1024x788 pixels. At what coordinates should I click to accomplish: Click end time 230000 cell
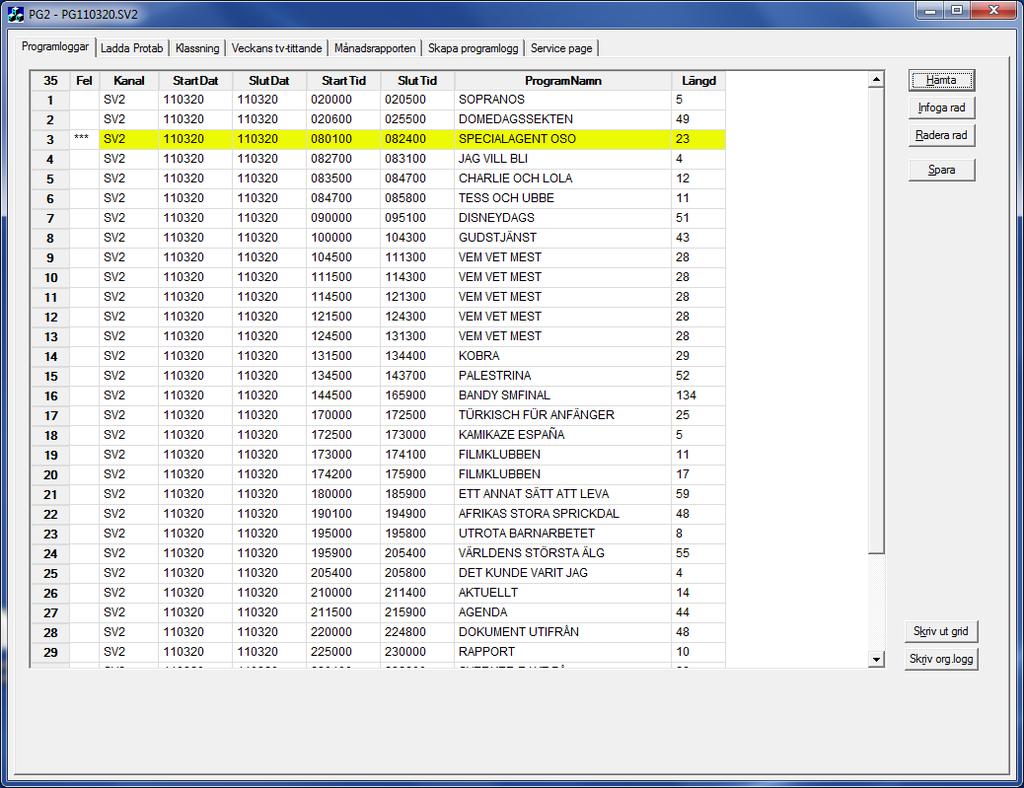click(x=417, y=652)
